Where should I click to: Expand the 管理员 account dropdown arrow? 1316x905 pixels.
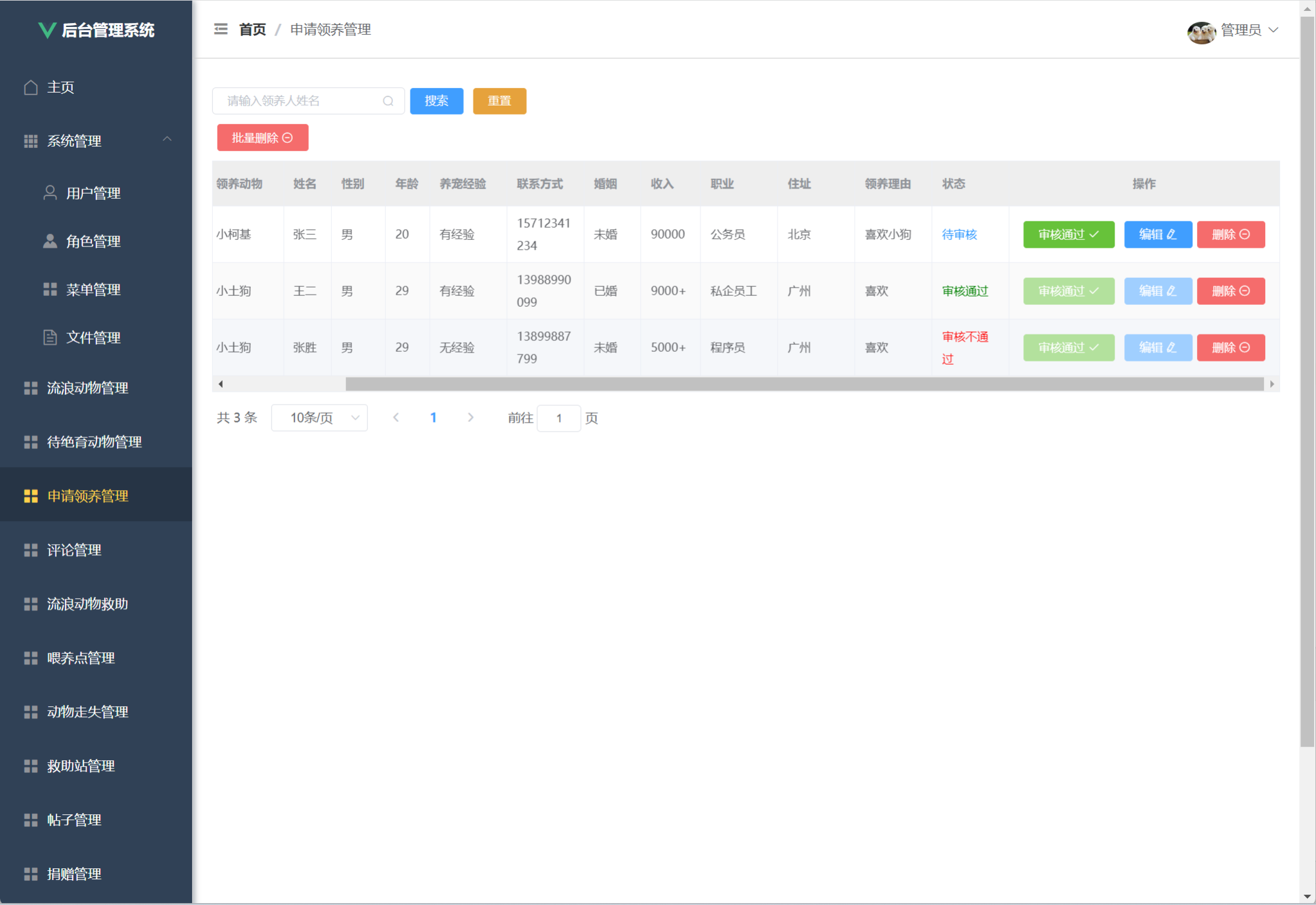[x=1274, y=30]
